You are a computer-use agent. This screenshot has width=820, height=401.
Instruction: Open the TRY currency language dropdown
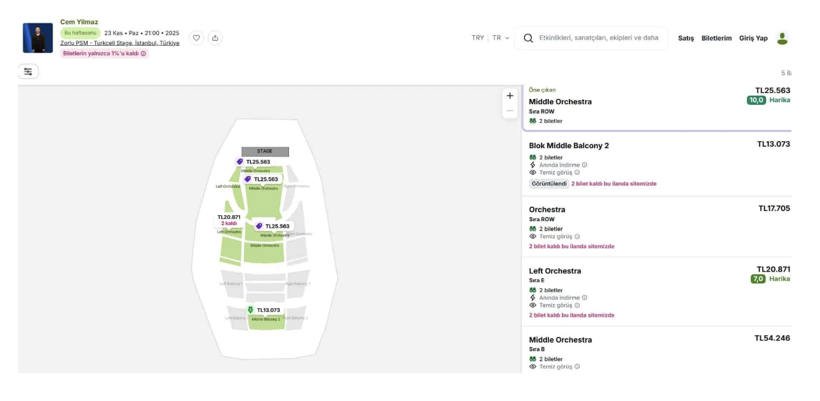pyautogui.click(x=490, y=38)
